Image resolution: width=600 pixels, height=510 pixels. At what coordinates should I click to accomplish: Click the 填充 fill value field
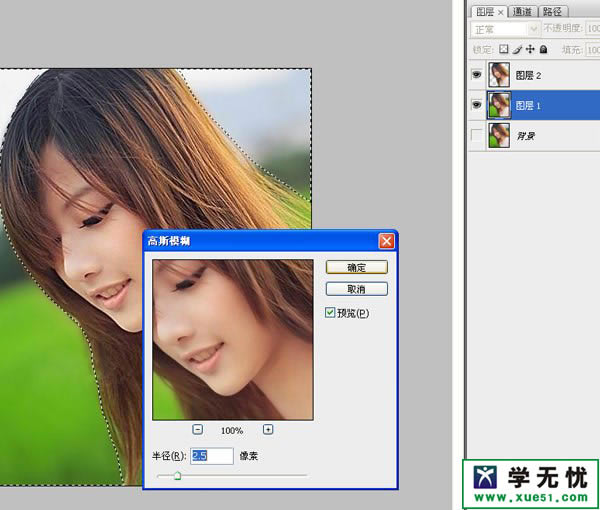pos(593,50)
